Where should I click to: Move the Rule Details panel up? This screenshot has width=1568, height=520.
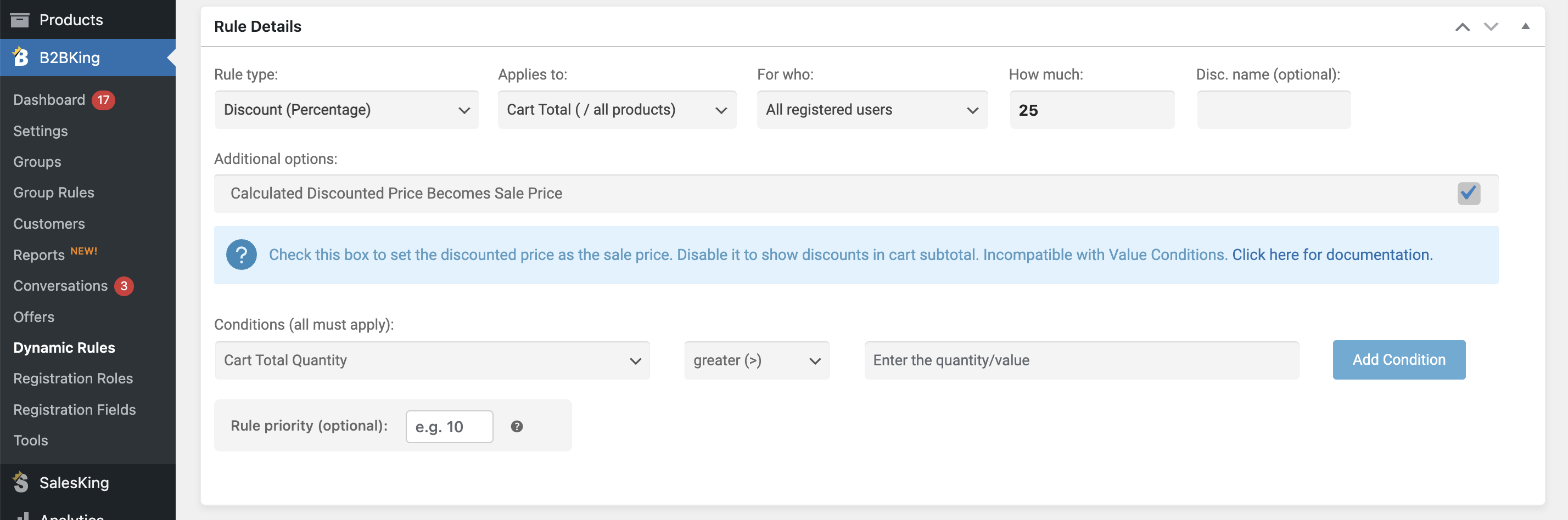click(1462, 27)
